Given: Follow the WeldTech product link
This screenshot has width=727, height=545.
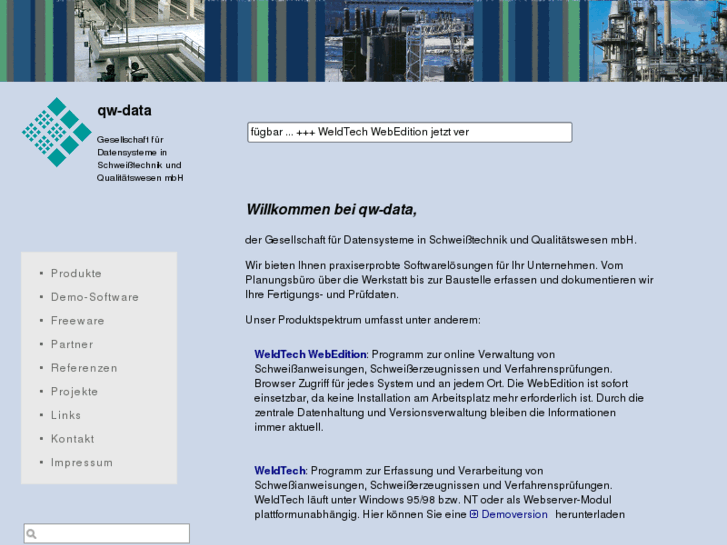Looking at the screenshot, I should 280,471.
